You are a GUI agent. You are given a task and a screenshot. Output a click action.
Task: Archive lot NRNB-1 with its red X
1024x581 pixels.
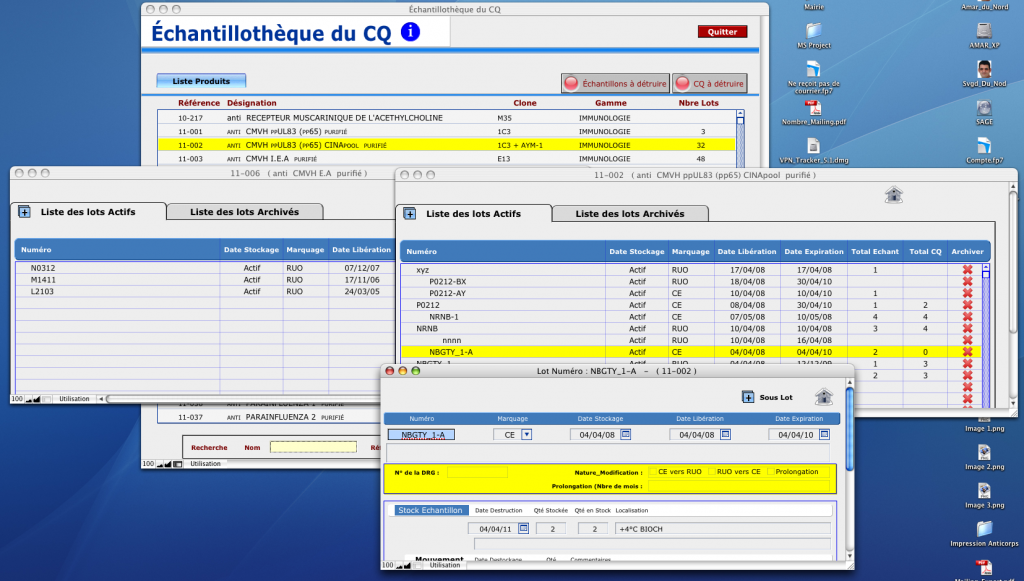(967, 317)
